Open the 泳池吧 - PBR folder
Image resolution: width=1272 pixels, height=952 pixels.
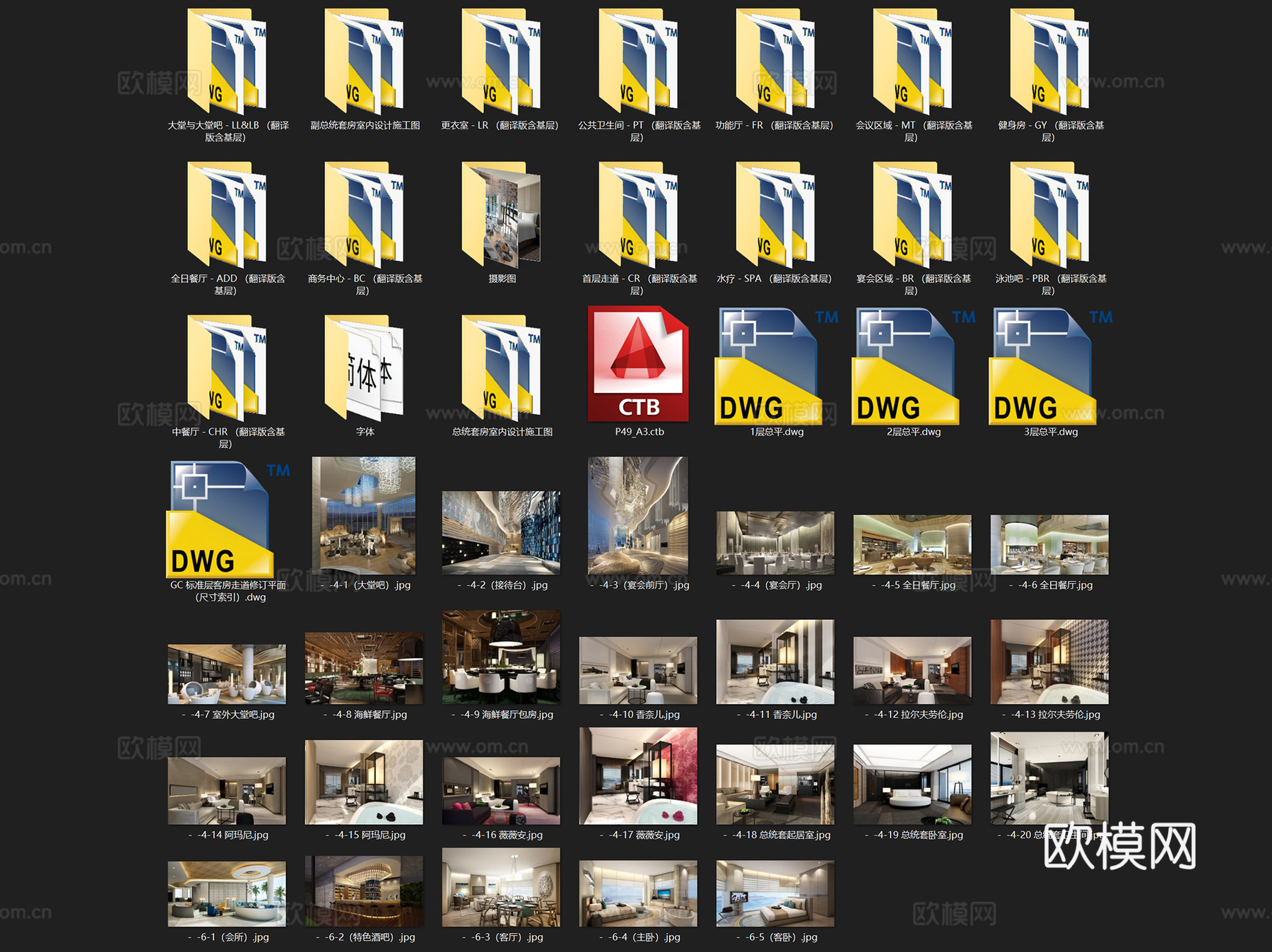[1049, 215]
